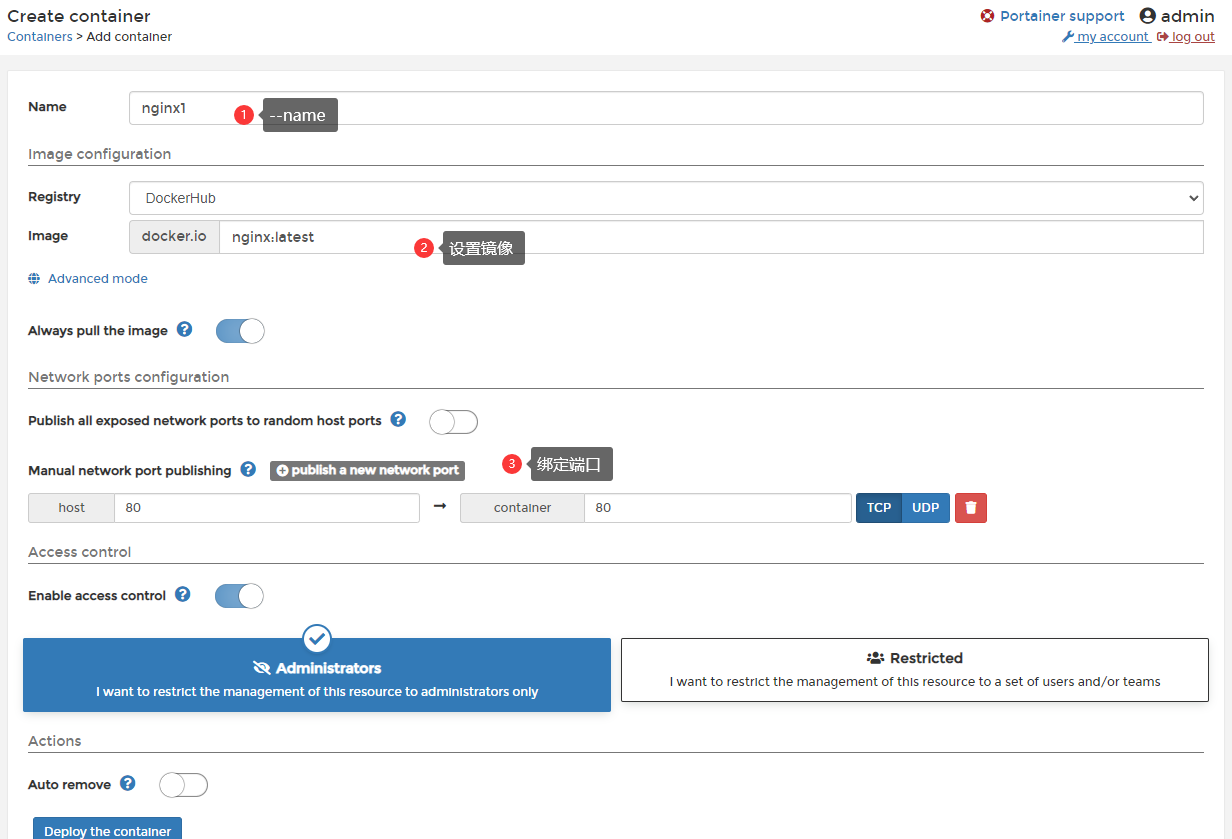The width and height of the screenshot is (1232, 839).
Task: Click publish a new network port button
Action: [367, 470]
